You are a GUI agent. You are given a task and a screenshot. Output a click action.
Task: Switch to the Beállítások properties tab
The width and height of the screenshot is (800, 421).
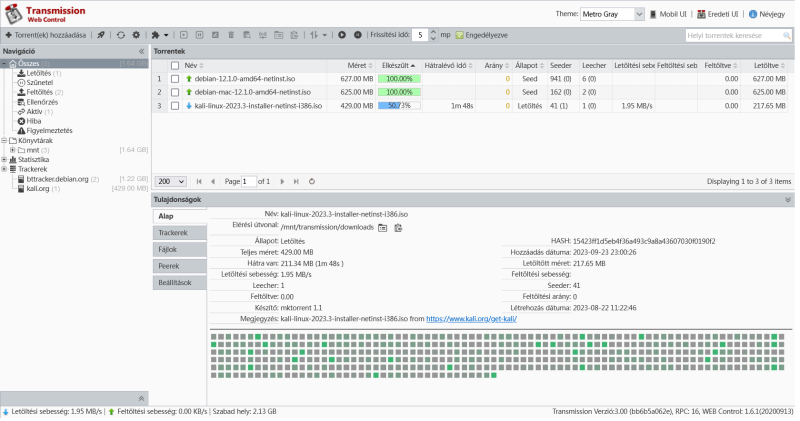(180, 284)
